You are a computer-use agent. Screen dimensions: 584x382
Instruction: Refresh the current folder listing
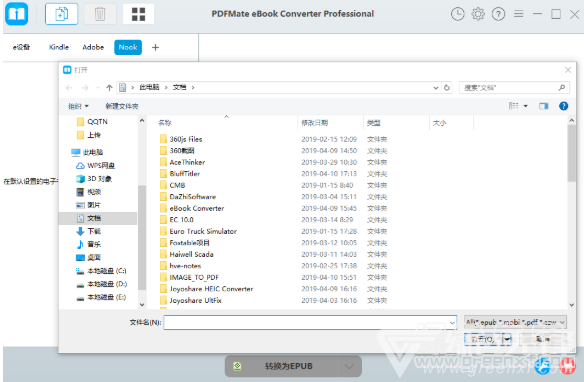[x=447, y=88]
